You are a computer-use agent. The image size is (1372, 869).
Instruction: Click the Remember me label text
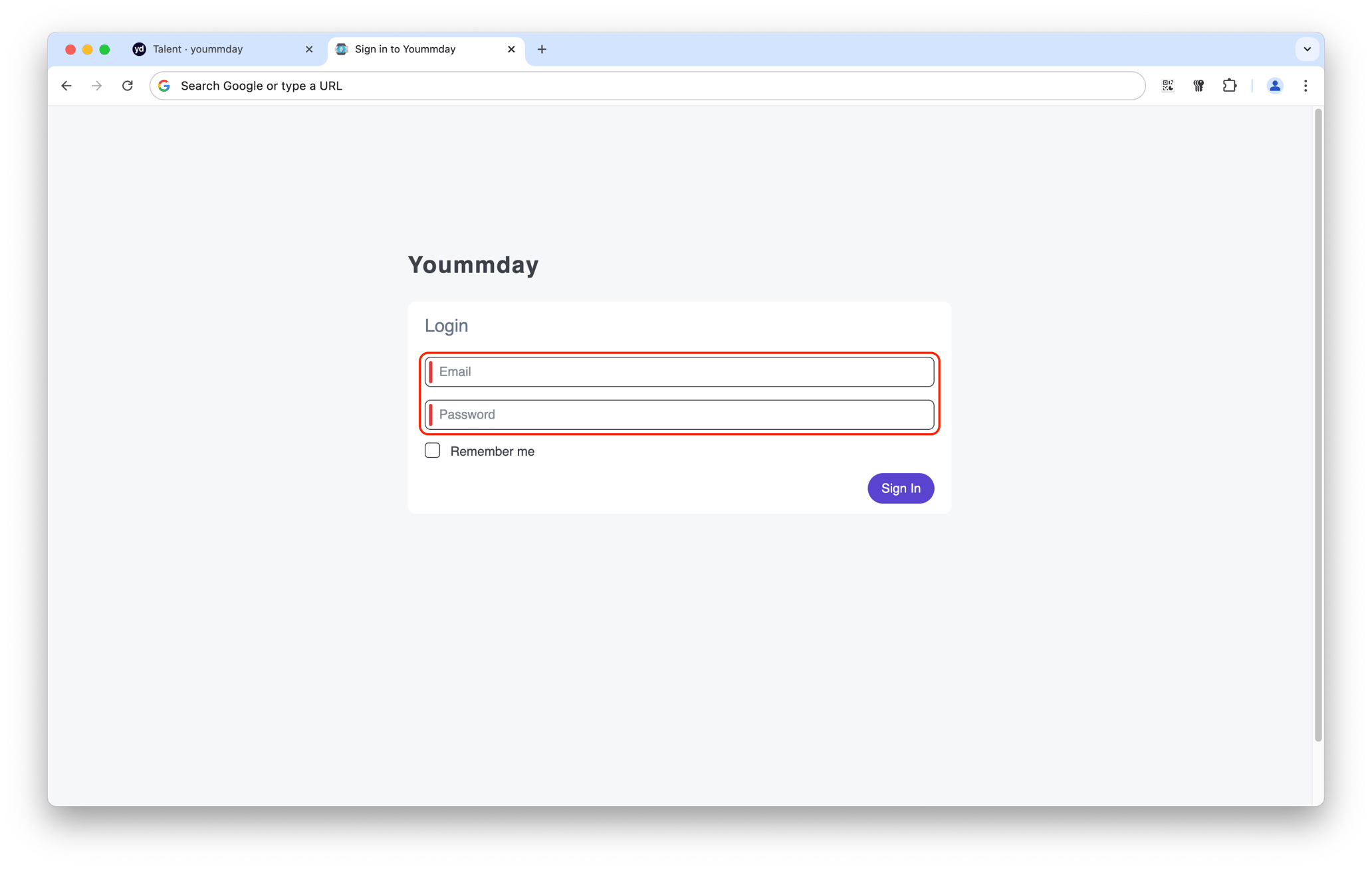492,450
